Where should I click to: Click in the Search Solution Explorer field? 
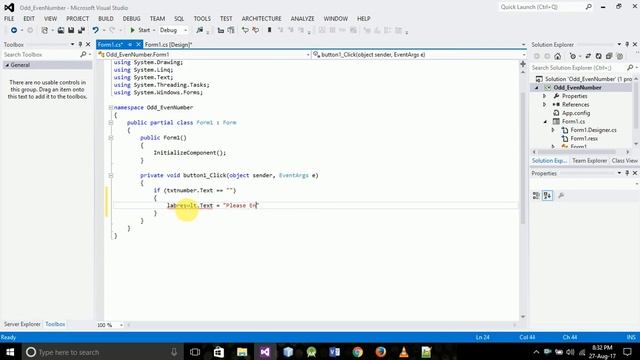(579, 68)
